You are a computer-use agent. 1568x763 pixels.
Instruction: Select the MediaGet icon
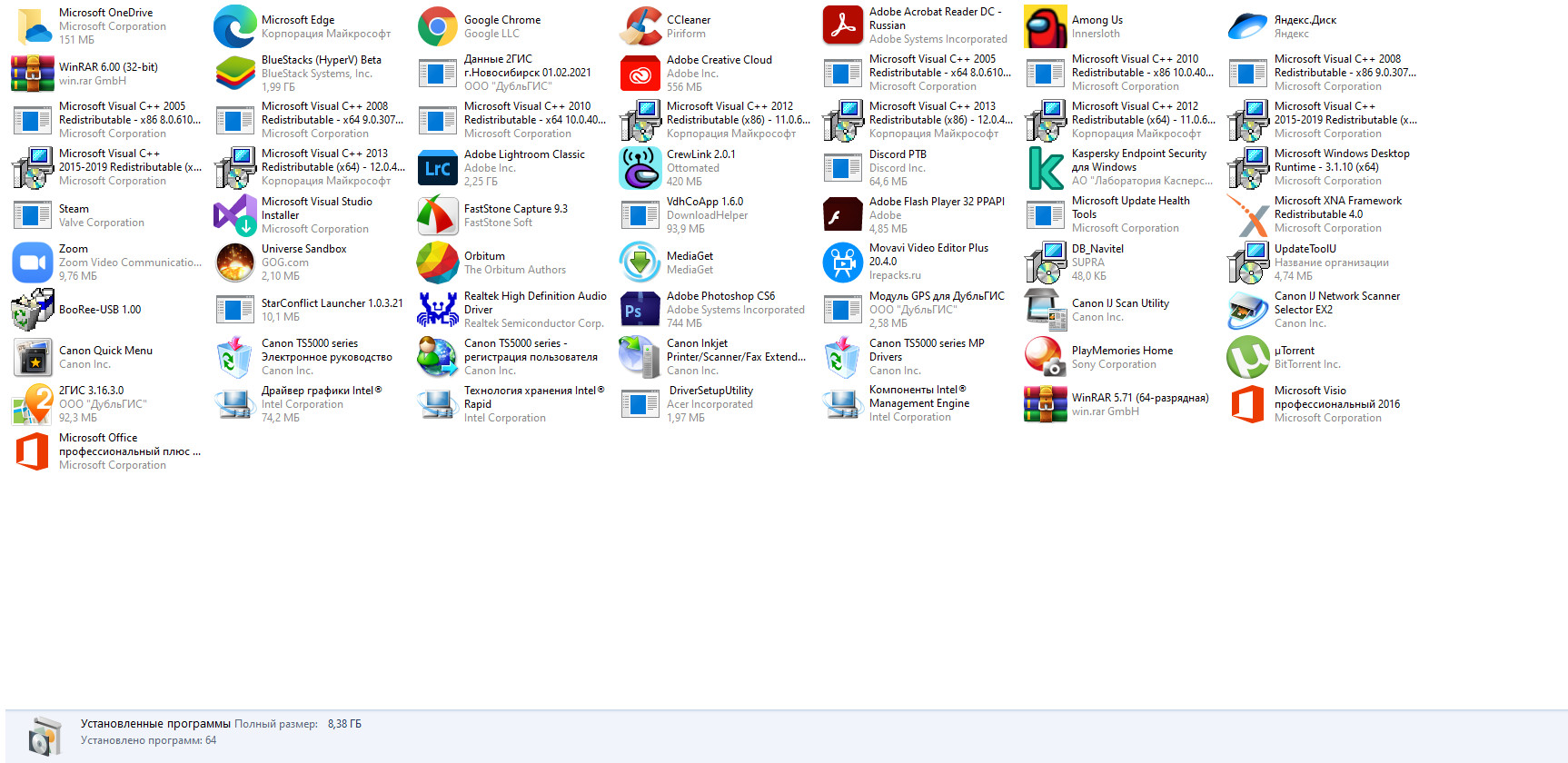(640, 263)
